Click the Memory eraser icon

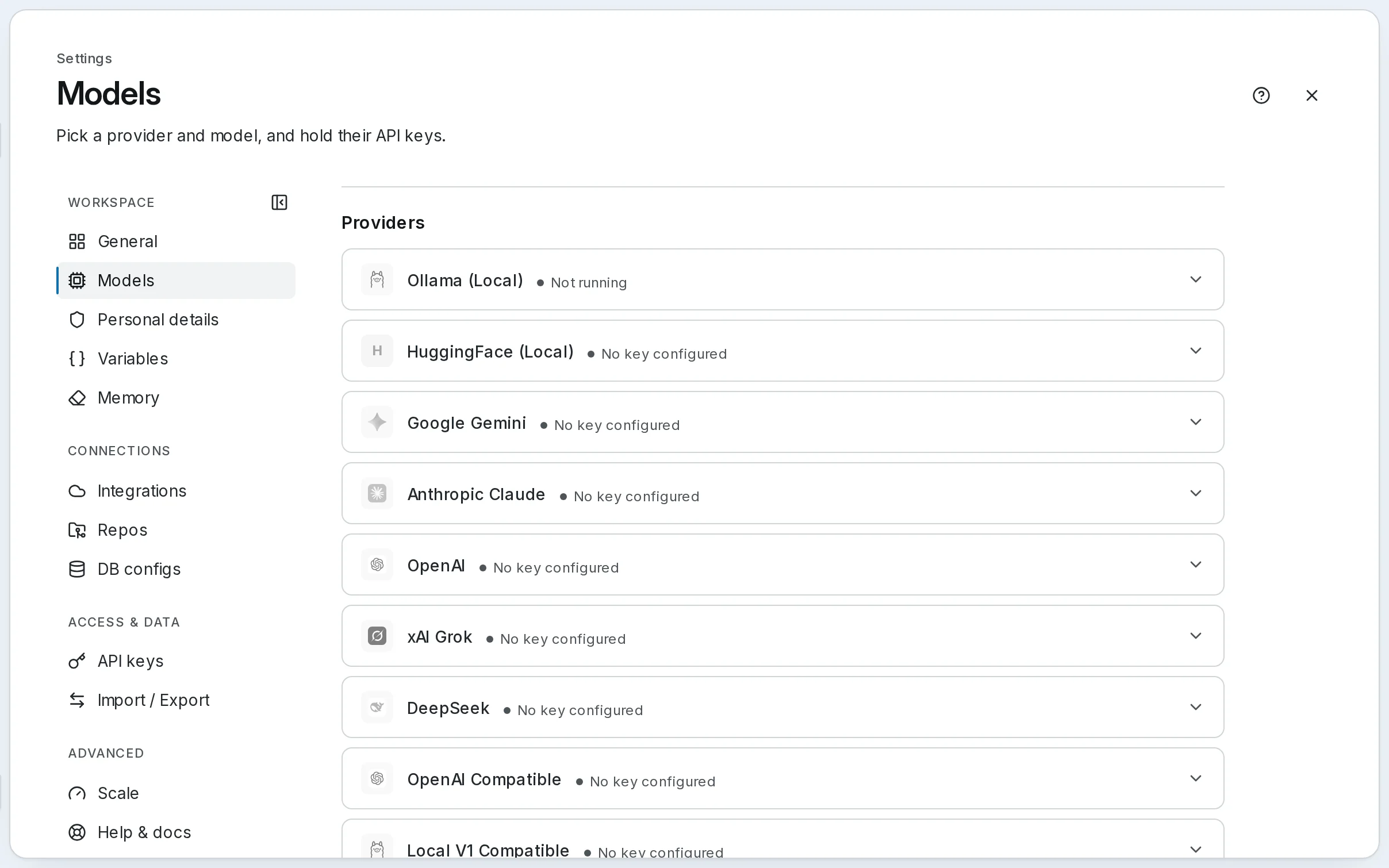(x=77, y=398)
